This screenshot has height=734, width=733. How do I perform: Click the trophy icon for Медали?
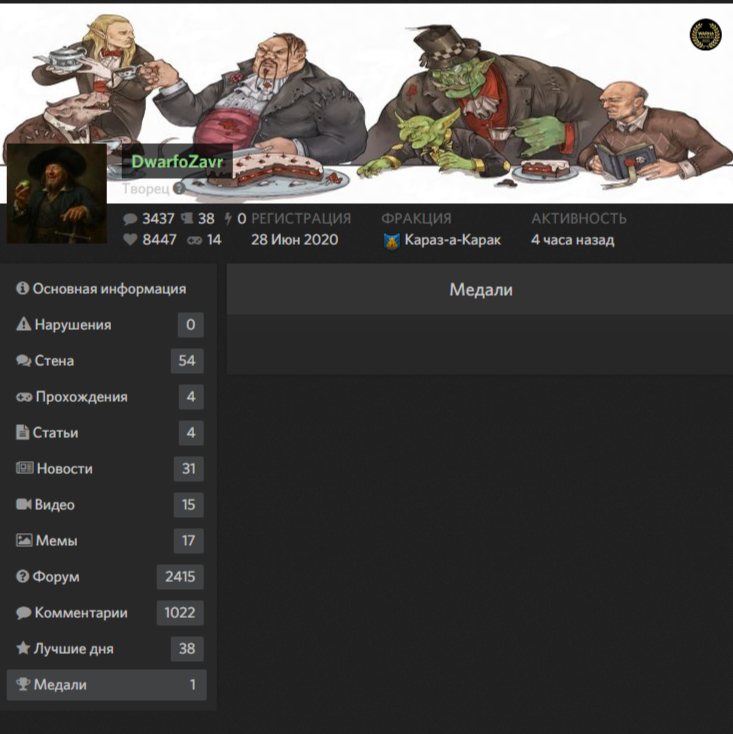(x=23, y=684)
